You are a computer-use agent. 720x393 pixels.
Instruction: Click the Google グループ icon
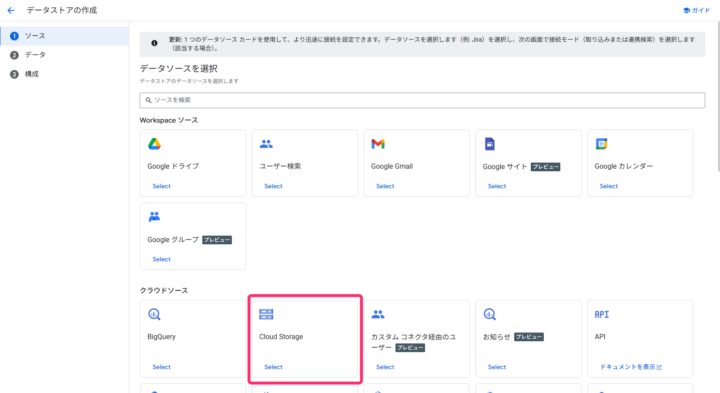(x=154, y=217)
